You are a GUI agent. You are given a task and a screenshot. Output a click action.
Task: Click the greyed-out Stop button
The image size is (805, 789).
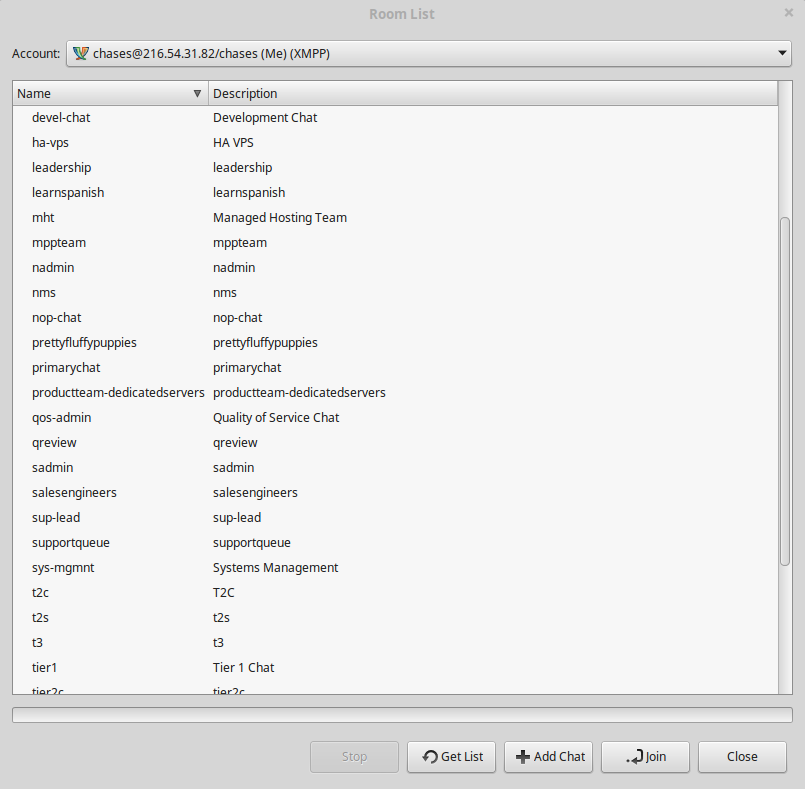[354, 757]
